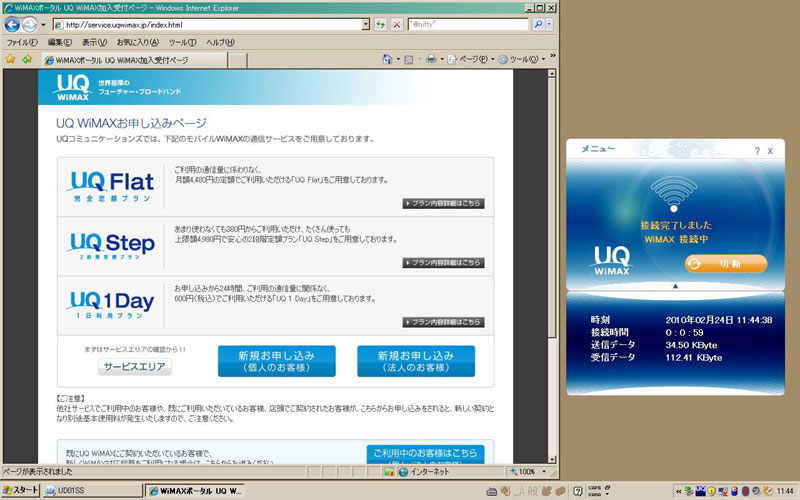Click the @nifty search box
The image size is (800, 500).
click(468, 24)
